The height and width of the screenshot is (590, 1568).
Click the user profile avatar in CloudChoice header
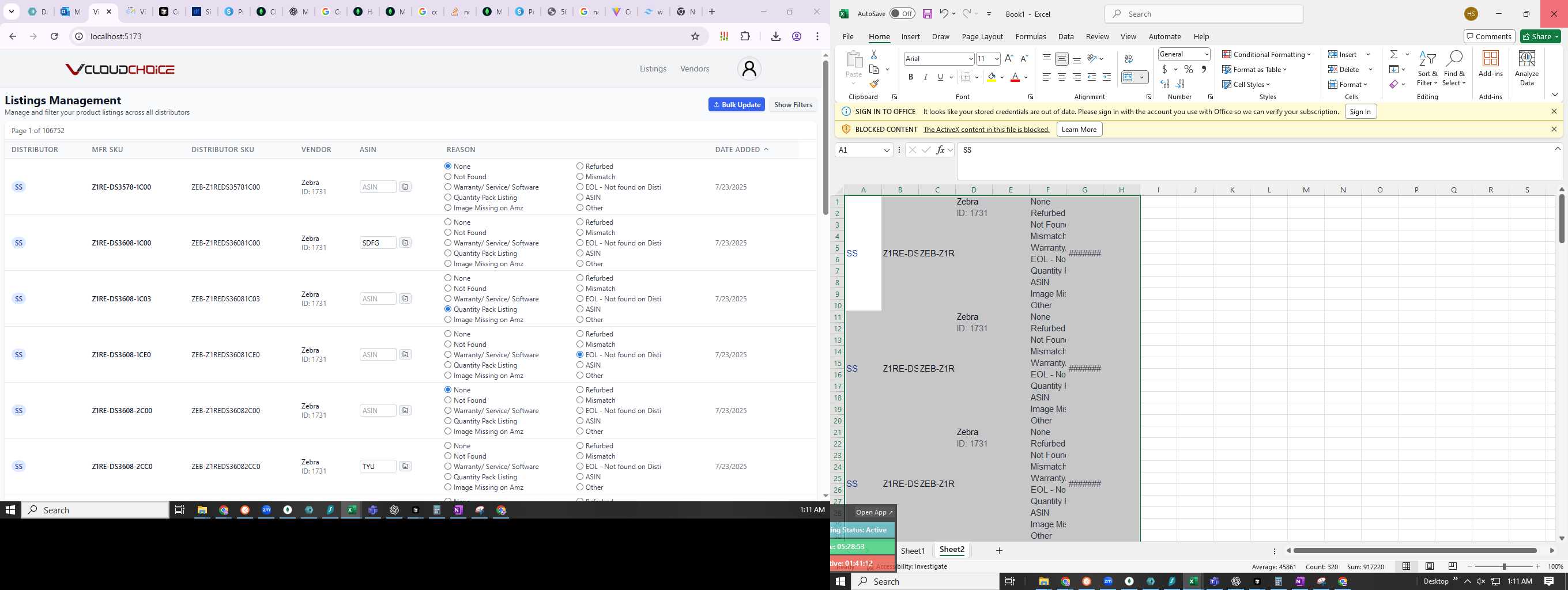(749, 69)
